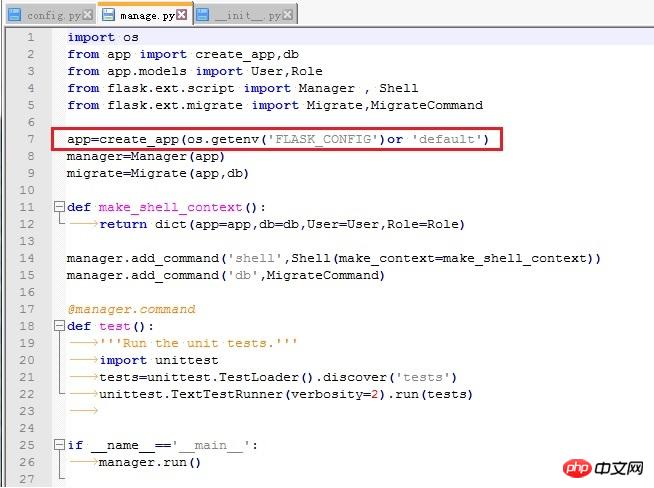Close the config.py tab

coord(88,15)
